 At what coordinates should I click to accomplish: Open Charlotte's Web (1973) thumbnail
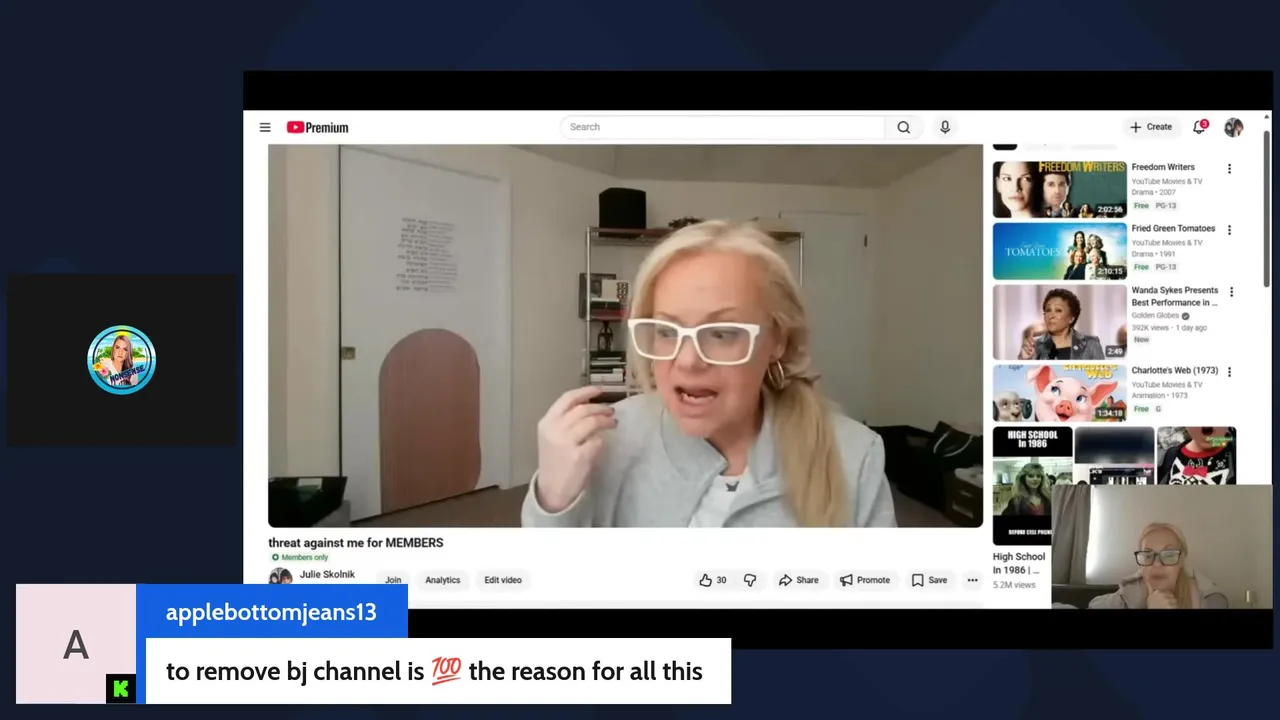(x=1059, y=393)
